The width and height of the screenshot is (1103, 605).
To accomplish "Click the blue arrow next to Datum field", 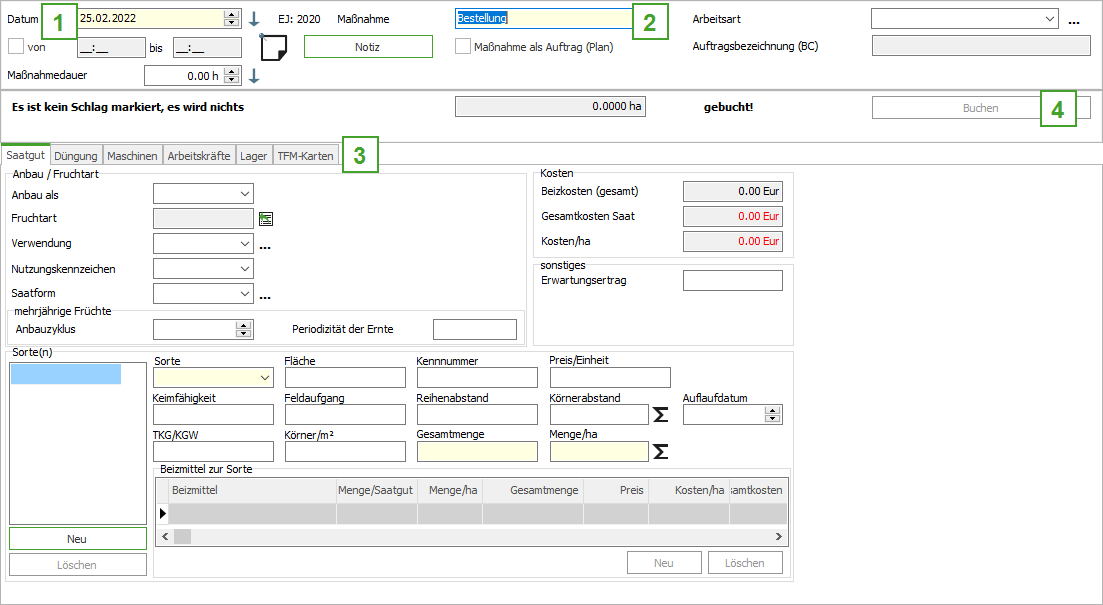I will click(x=254, y=18).
